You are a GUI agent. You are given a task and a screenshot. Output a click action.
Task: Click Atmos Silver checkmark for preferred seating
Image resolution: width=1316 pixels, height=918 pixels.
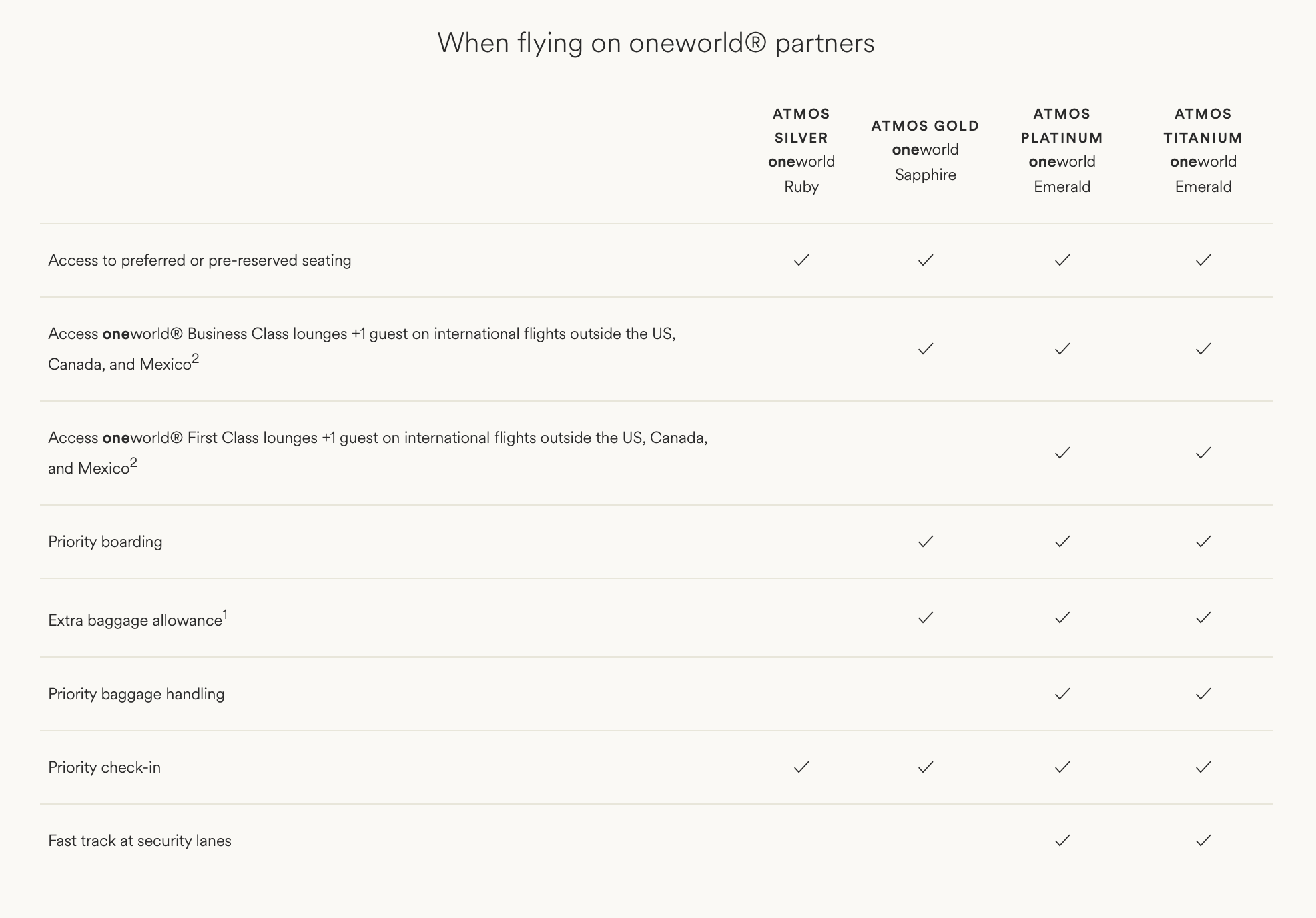pyautogui.click(x=801, y=260)
